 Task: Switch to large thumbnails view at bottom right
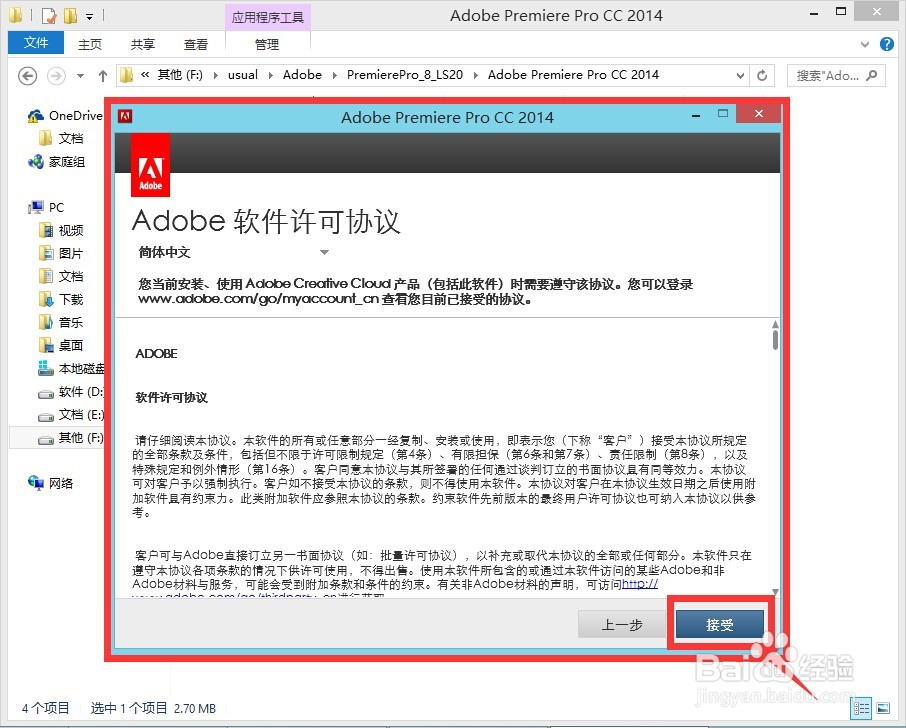click(x=883, y=710)
